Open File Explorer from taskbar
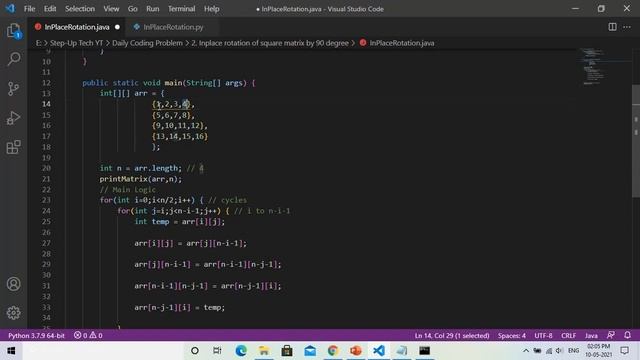 tap(264, 351)
